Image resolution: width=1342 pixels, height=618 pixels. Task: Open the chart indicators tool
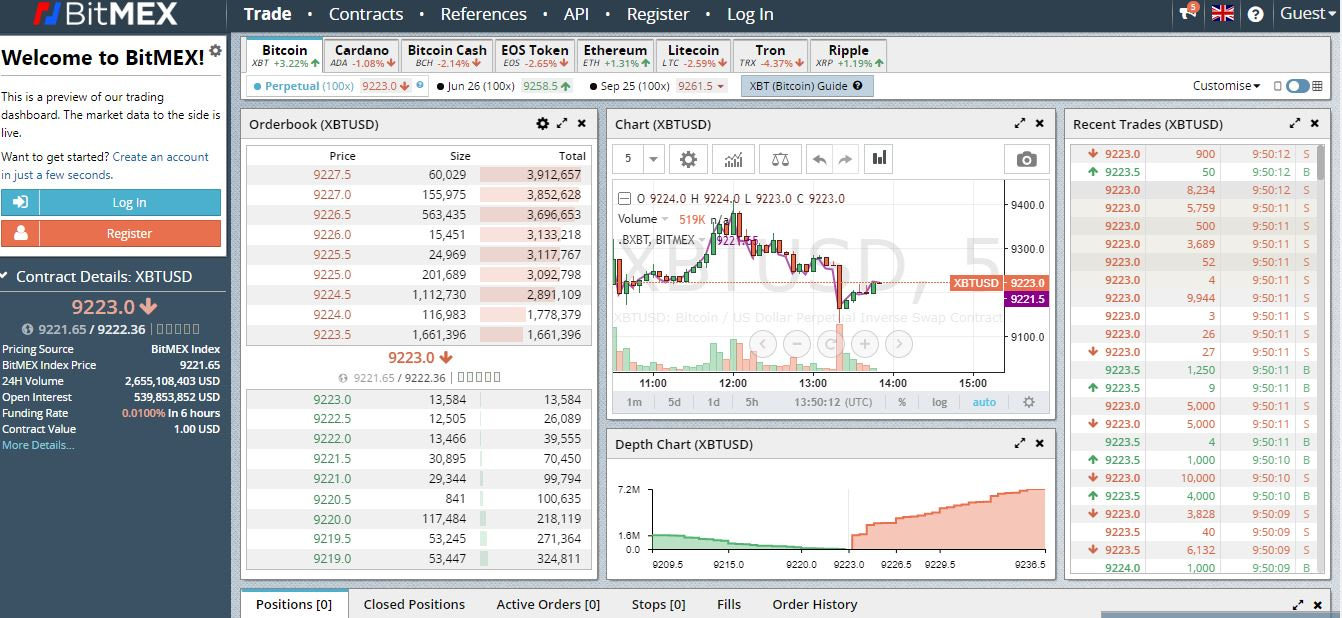734,159
